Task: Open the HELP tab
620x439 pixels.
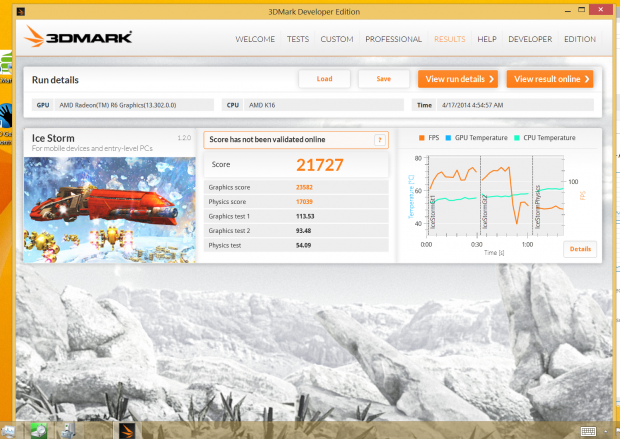Action: (487, 39)
